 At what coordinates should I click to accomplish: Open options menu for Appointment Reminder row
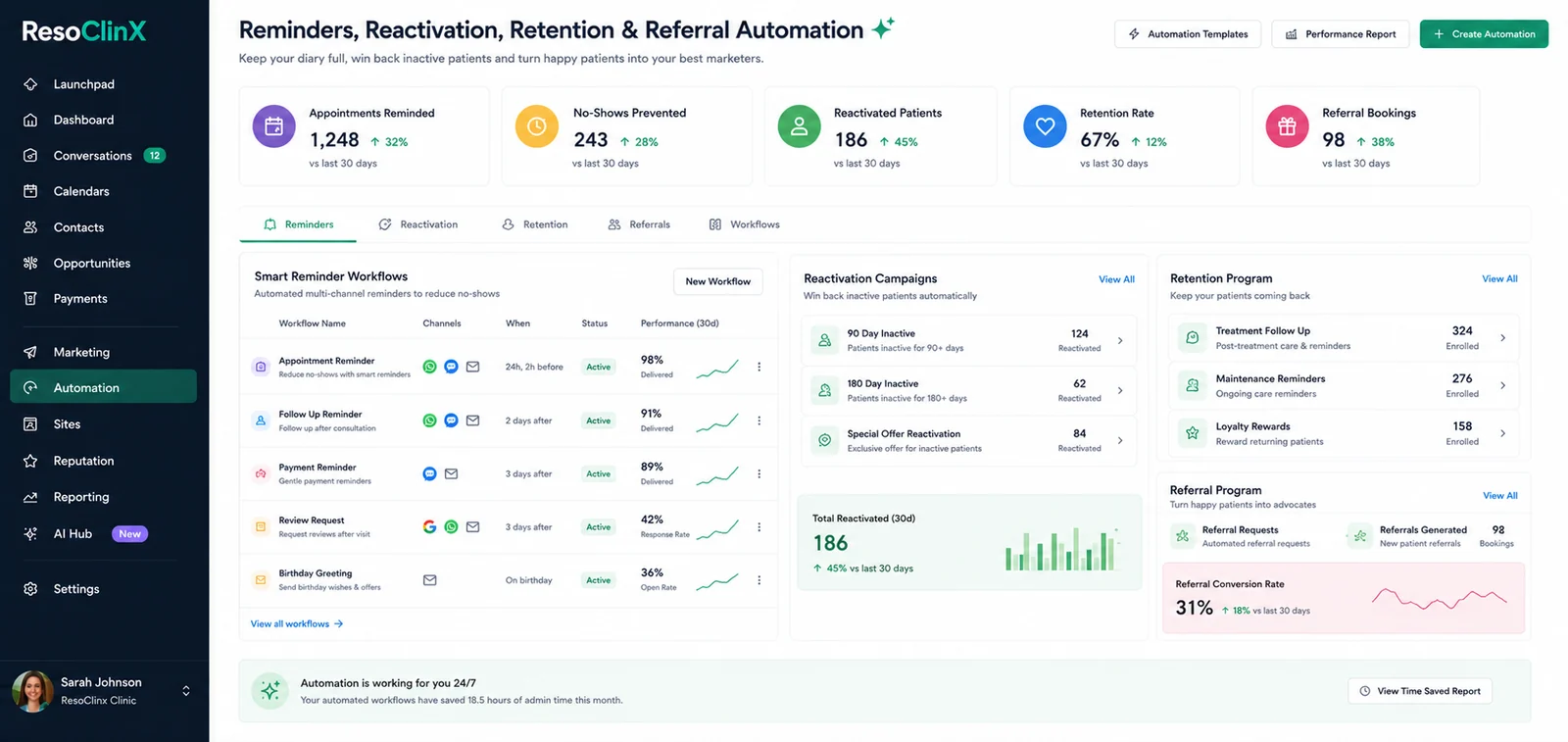tap(759, 367)
